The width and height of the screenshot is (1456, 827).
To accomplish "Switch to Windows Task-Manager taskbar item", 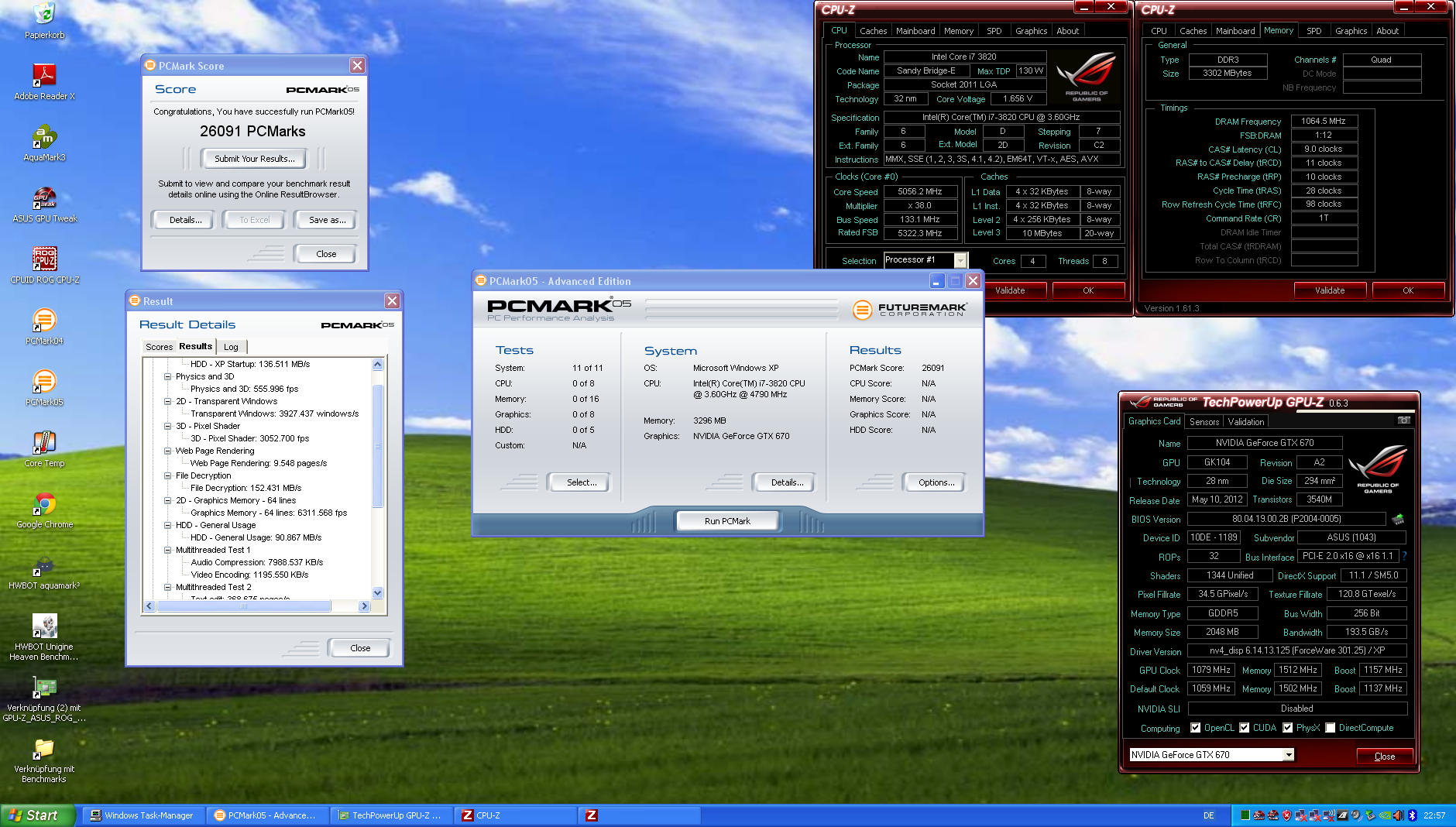I will [x=143, y=815].
